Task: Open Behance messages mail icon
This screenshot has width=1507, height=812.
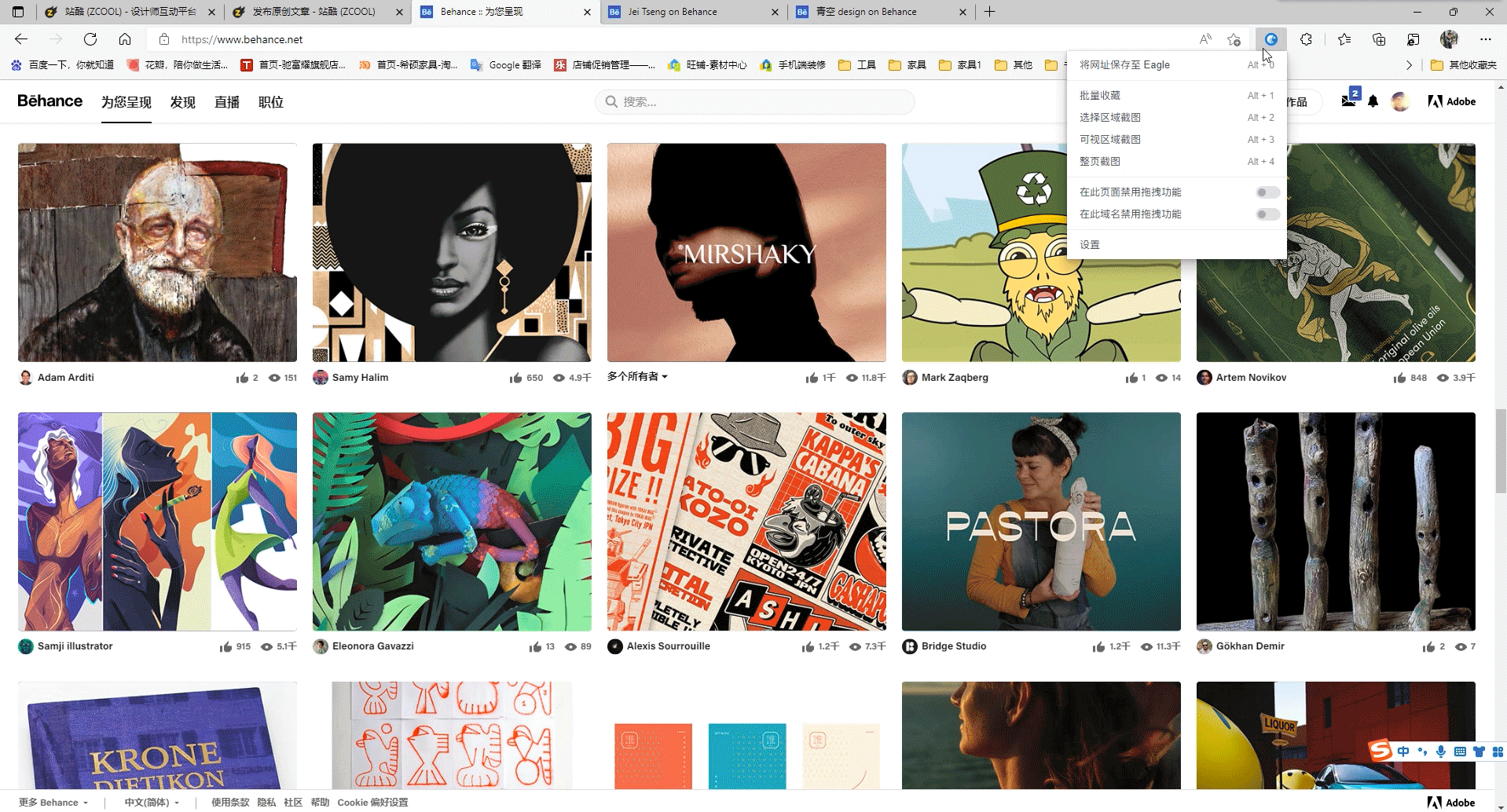Action: [1348, 101]
